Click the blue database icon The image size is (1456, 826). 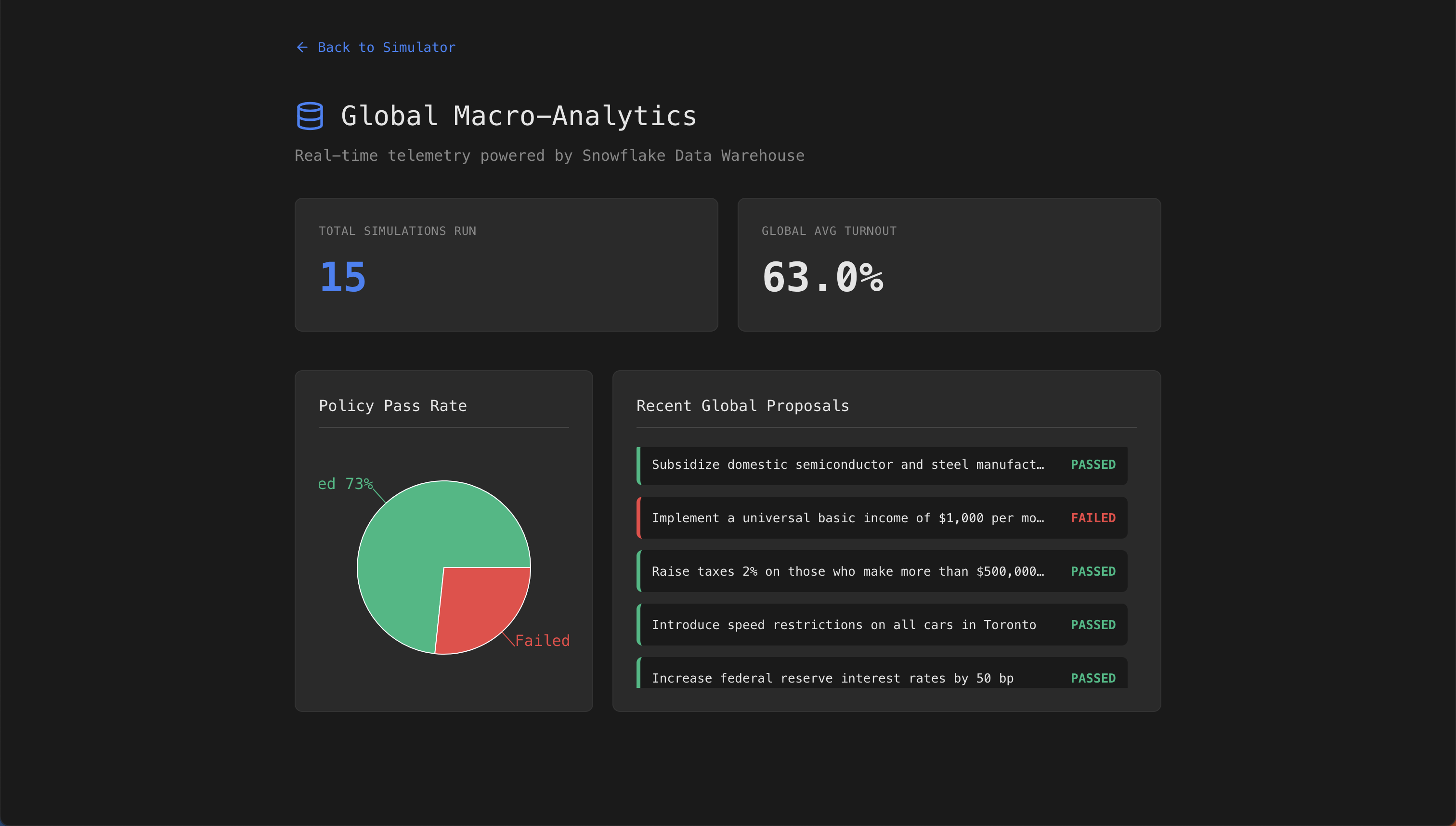tap(310, 116)
